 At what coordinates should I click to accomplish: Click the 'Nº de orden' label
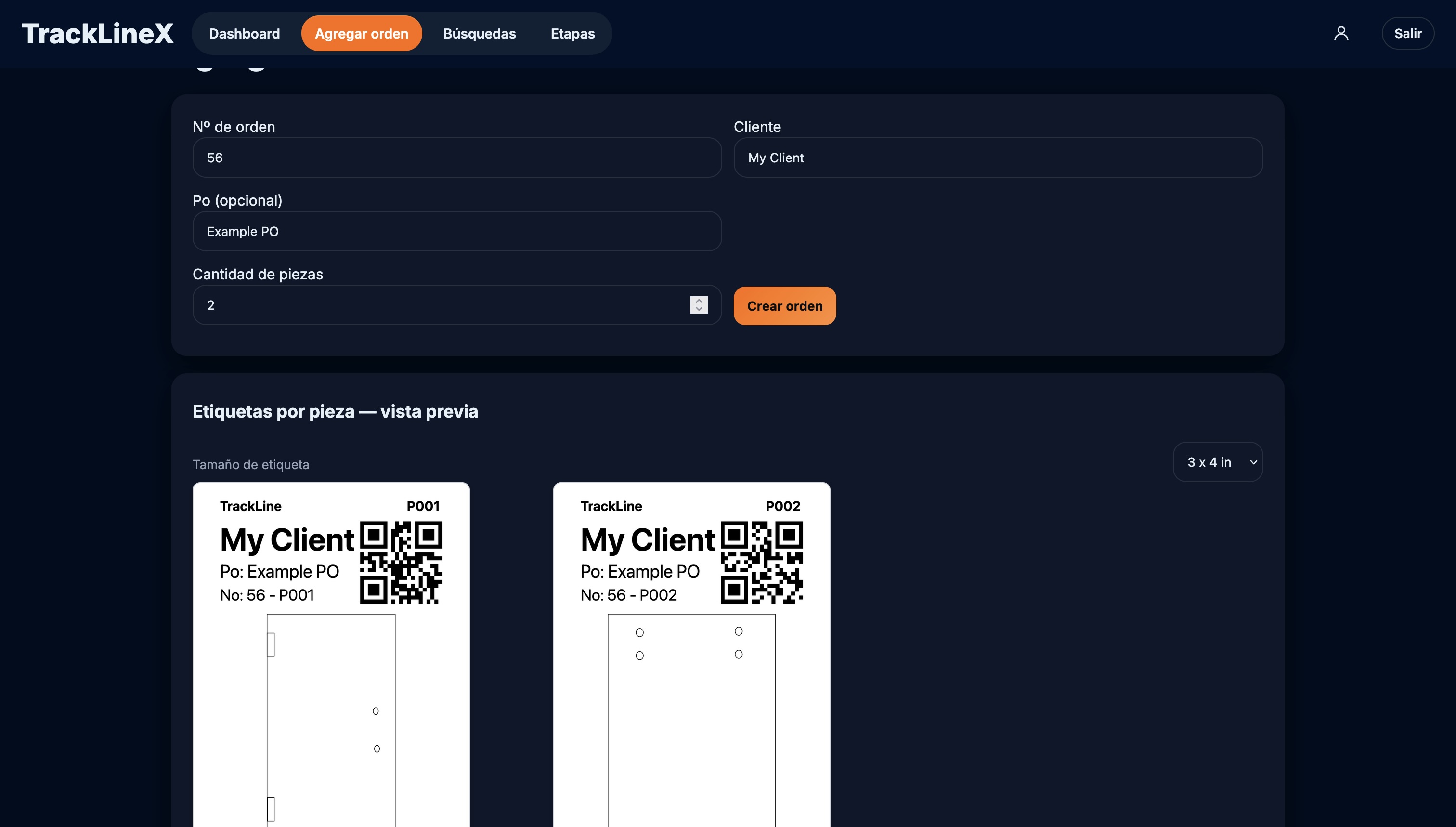point(234,127)
